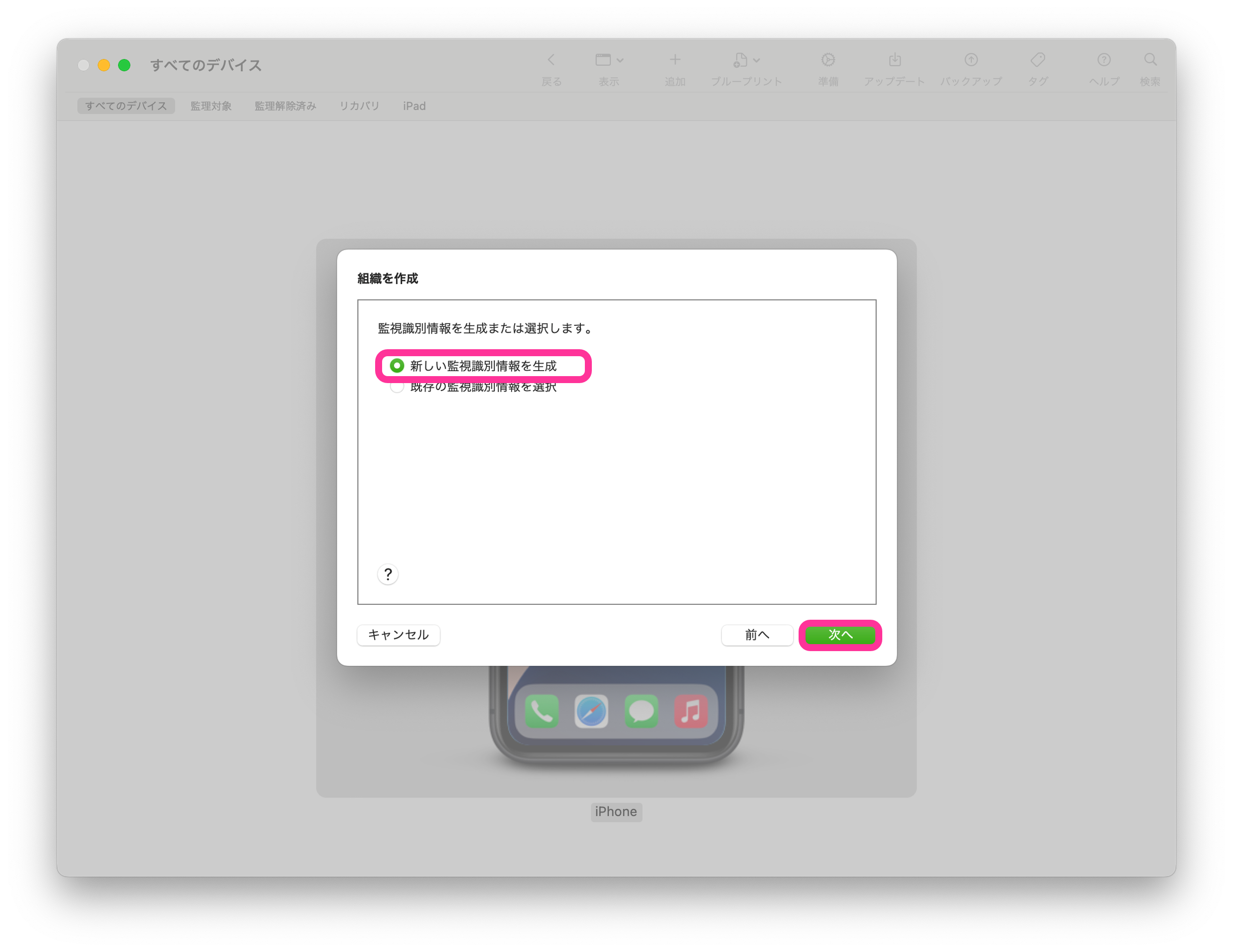Click the アップデート update icon
Viewport: 1233px width, 952px height.
pos(894,60)
